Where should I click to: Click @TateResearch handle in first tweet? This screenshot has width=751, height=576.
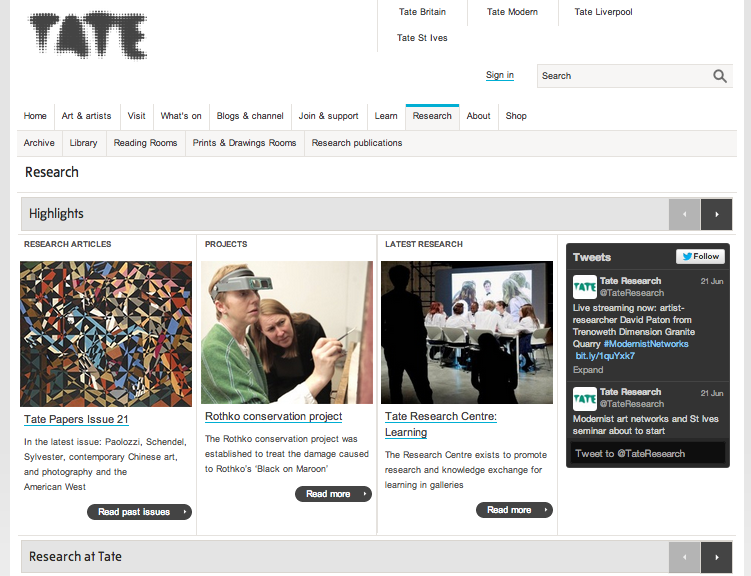[x=632, y=293]
